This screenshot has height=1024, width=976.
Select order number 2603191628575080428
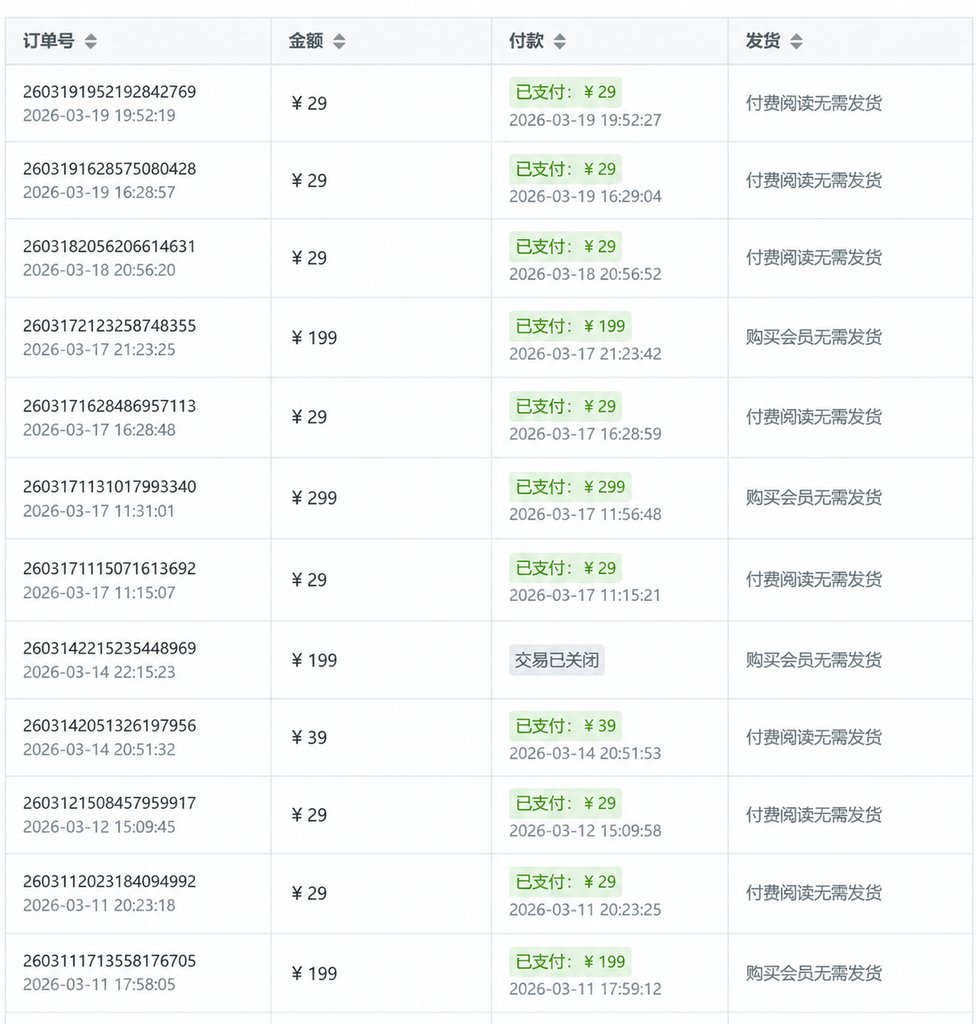[109, 168]
